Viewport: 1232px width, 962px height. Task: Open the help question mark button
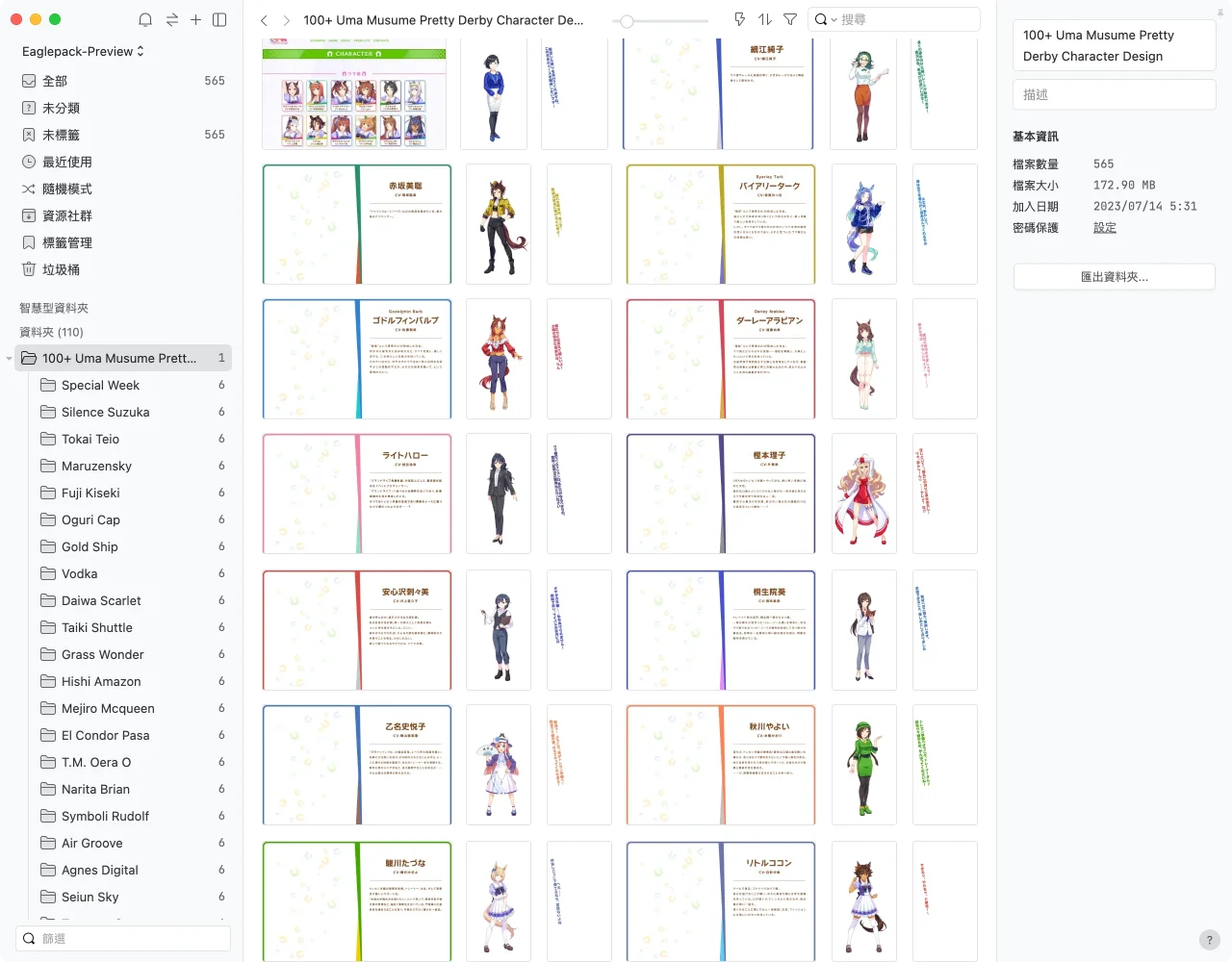[x=1210, y=940]
